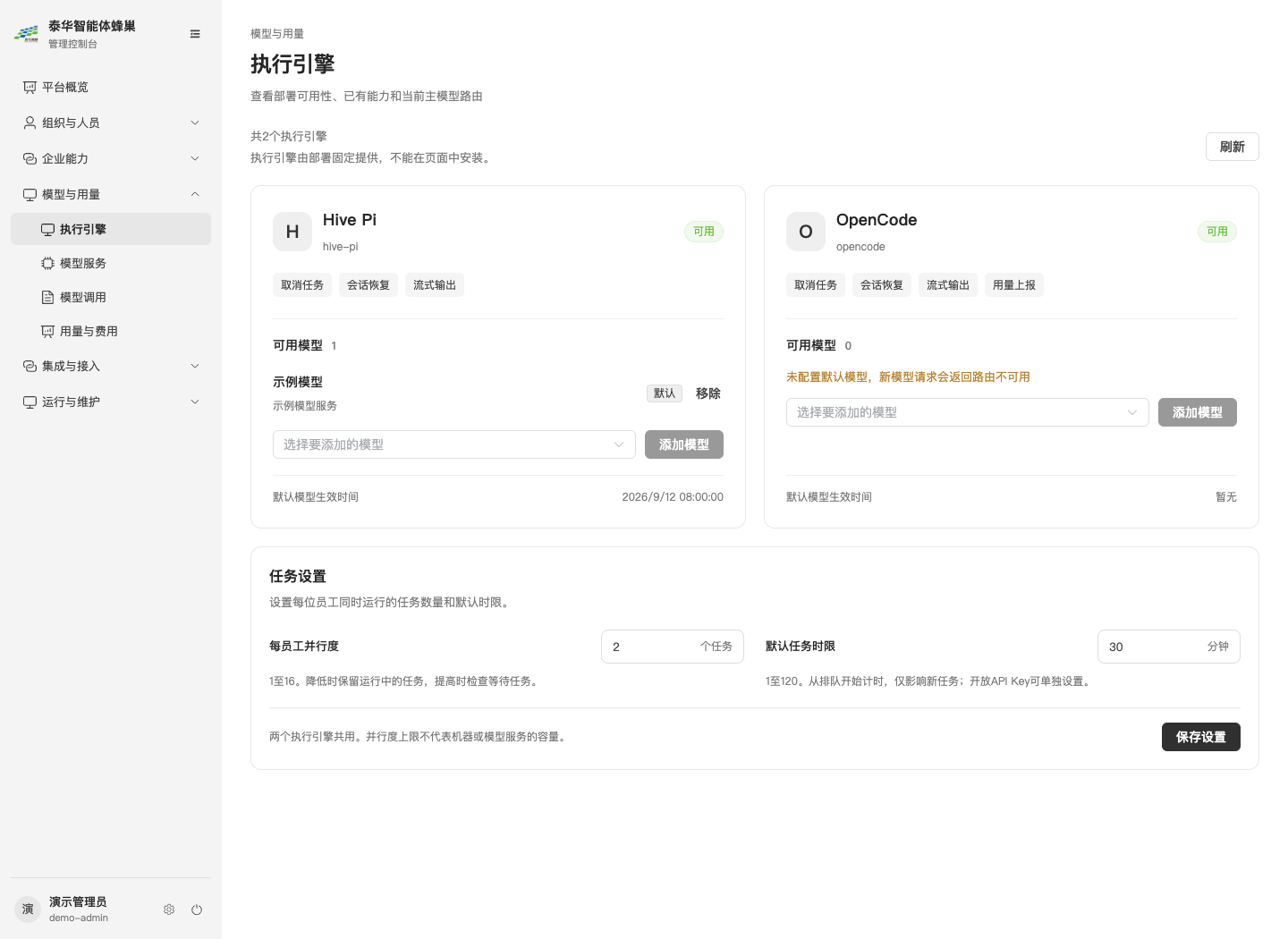
Task: Open settings via the gear icon
Action: coord(169,909)
